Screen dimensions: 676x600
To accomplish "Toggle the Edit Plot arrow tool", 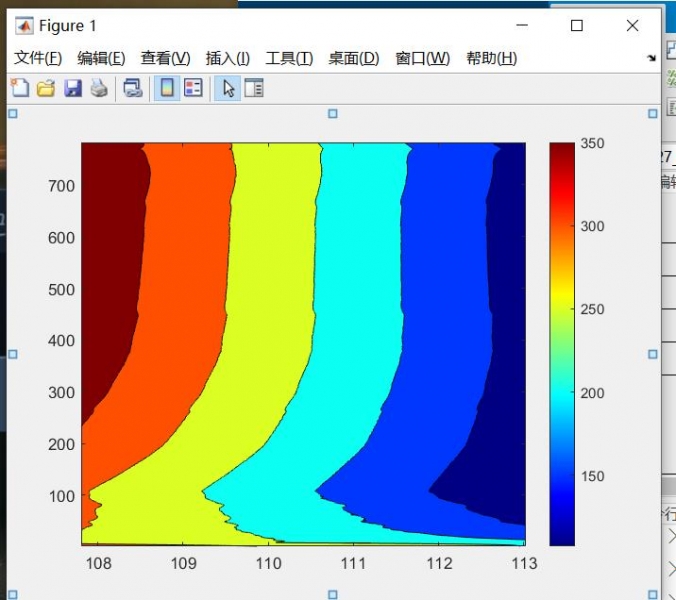I will [227, 88].
